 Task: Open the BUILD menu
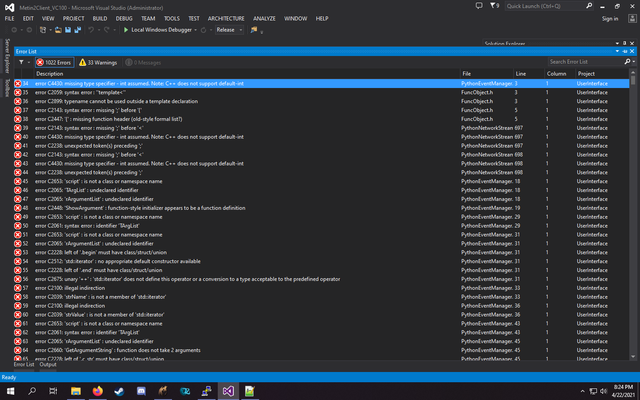click(100, 18)
